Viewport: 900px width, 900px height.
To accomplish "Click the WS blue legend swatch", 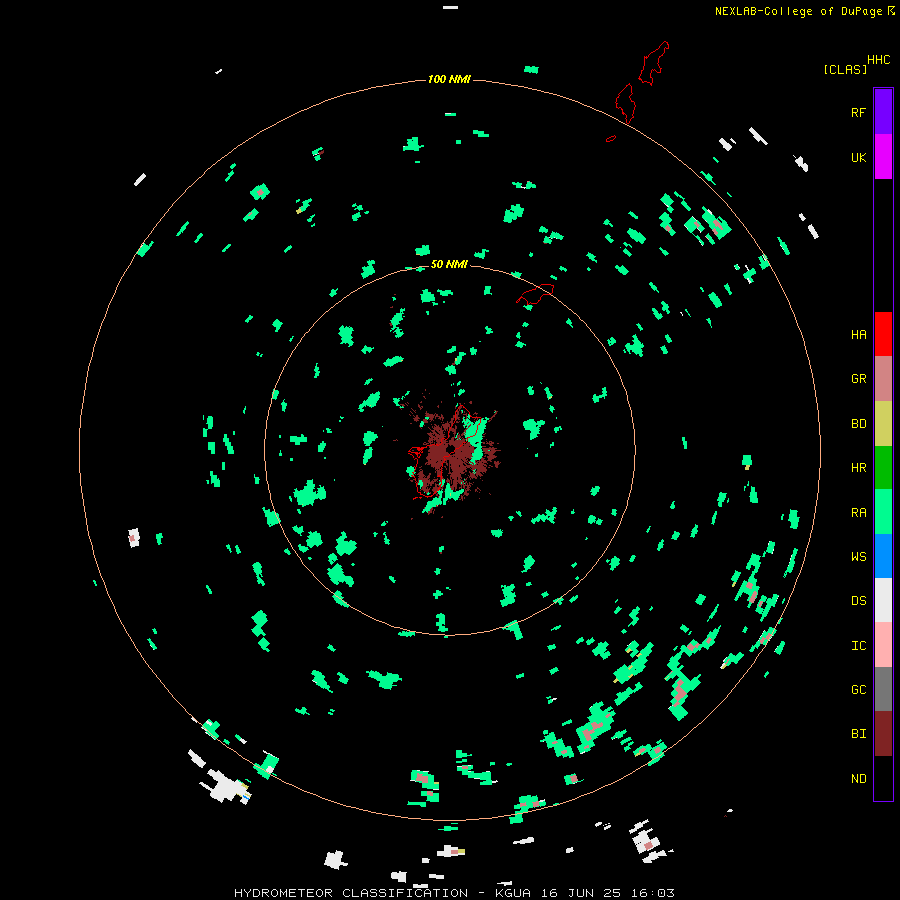I will pos(883,556).
